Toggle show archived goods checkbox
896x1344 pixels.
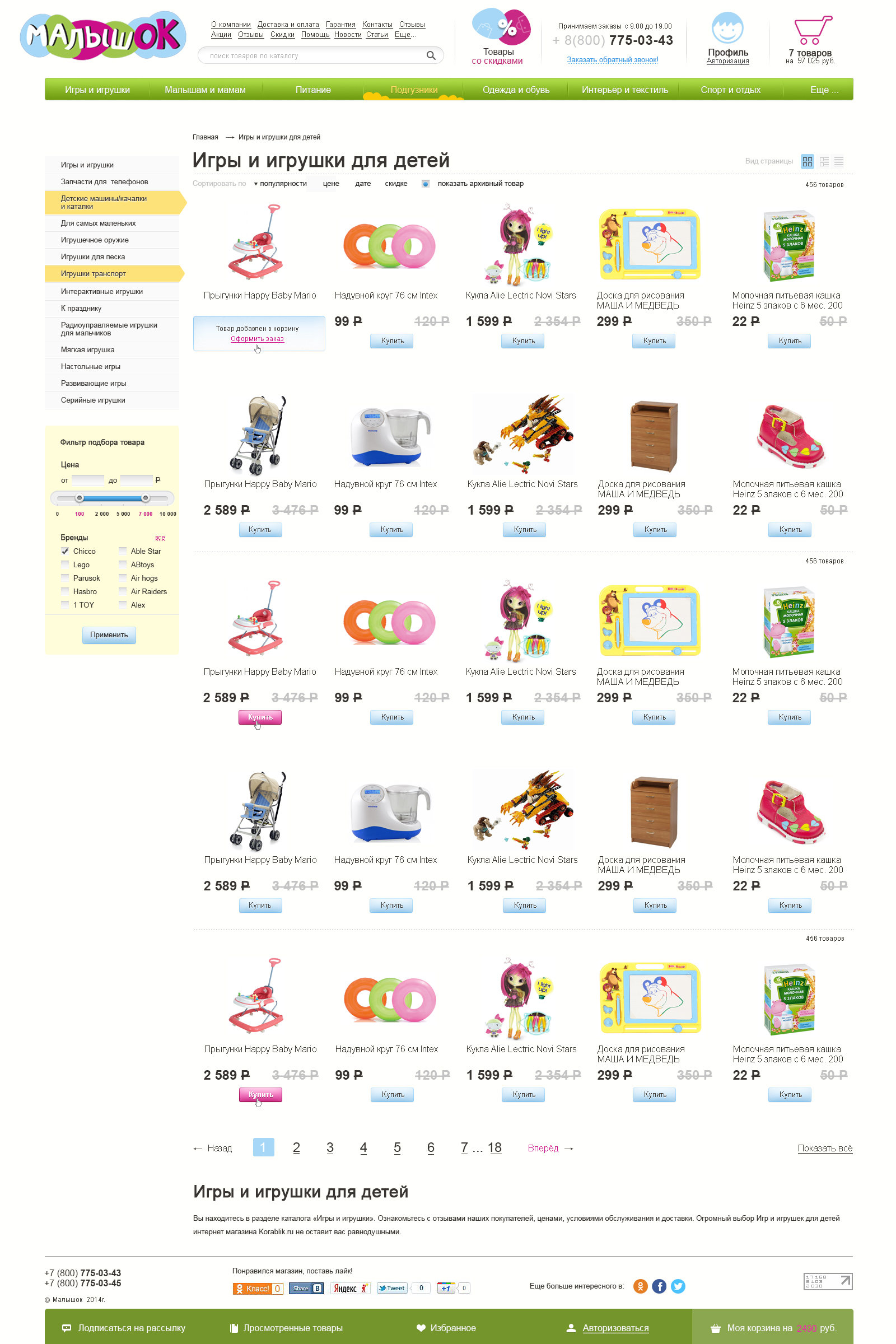click(x=425, y=184)
